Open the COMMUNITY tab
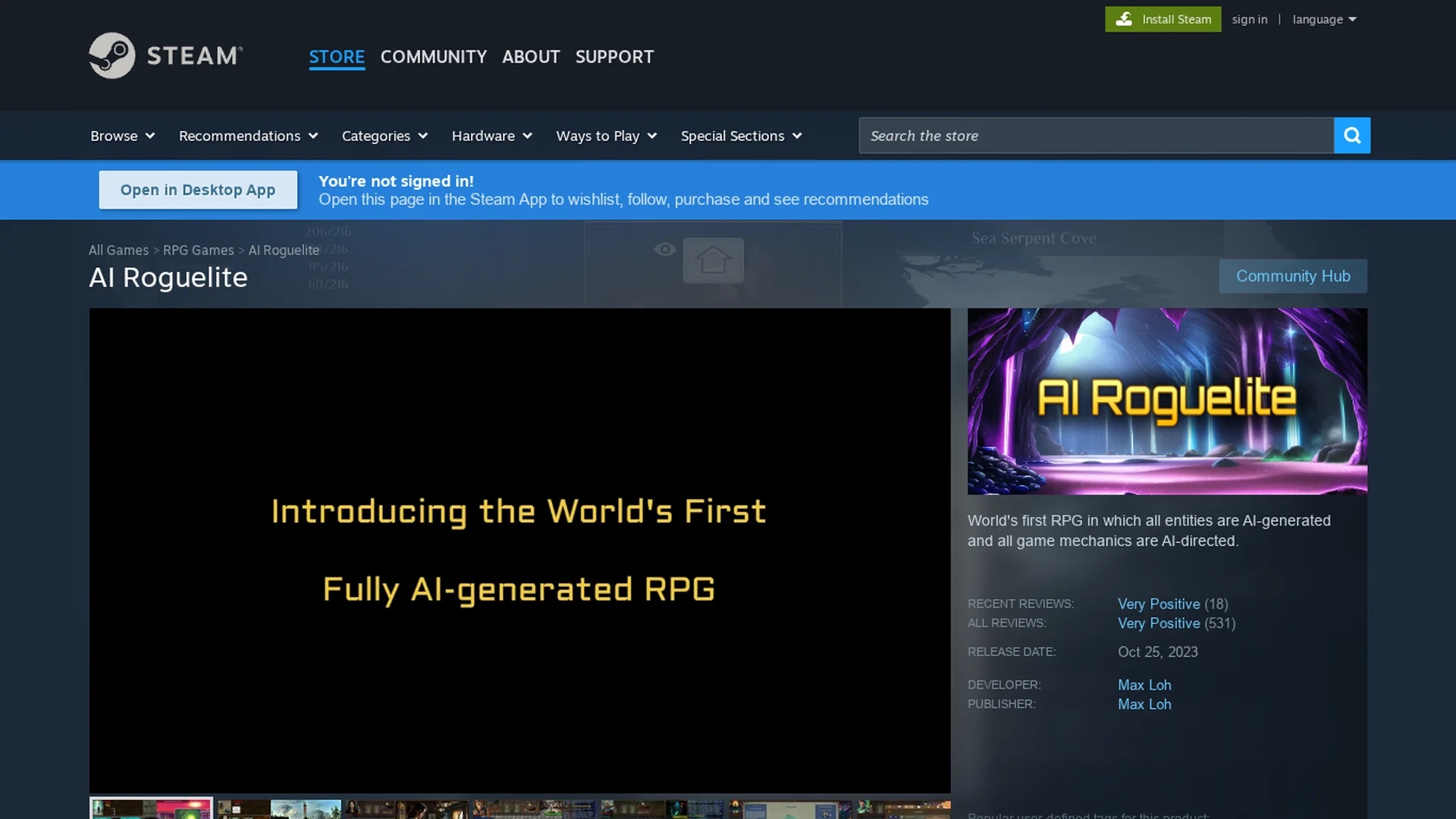The image size is (1456, 819). click(433, 57)
